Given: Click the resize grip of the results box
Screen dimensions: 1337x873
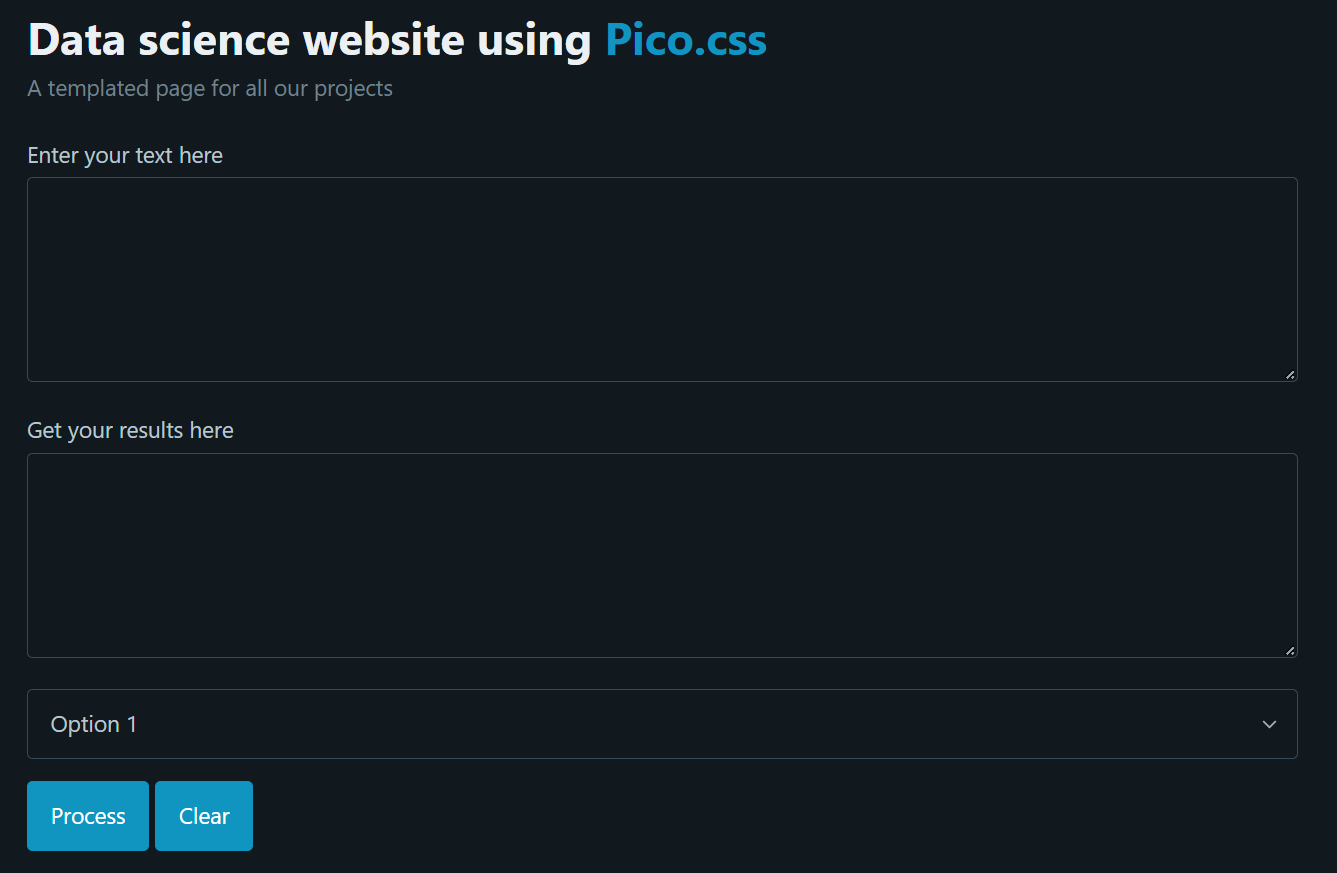Looking at the screenshot, I should click(1290, 650).
